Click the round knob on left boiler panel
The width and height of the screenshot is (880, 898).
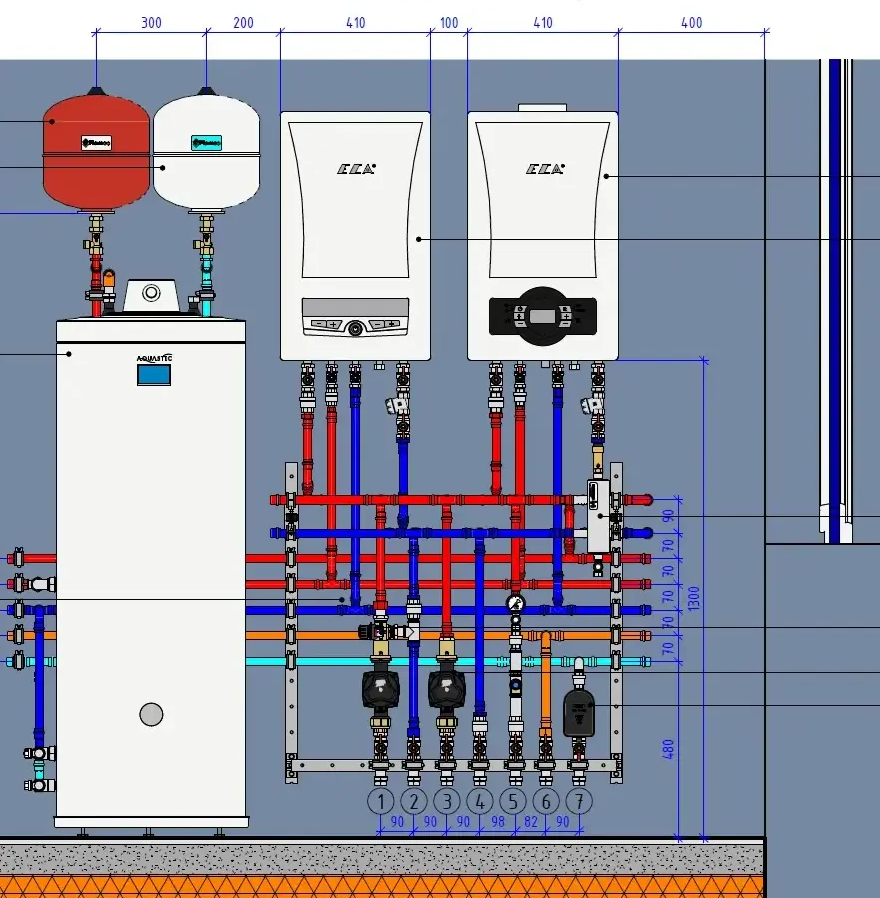(355, 326)
